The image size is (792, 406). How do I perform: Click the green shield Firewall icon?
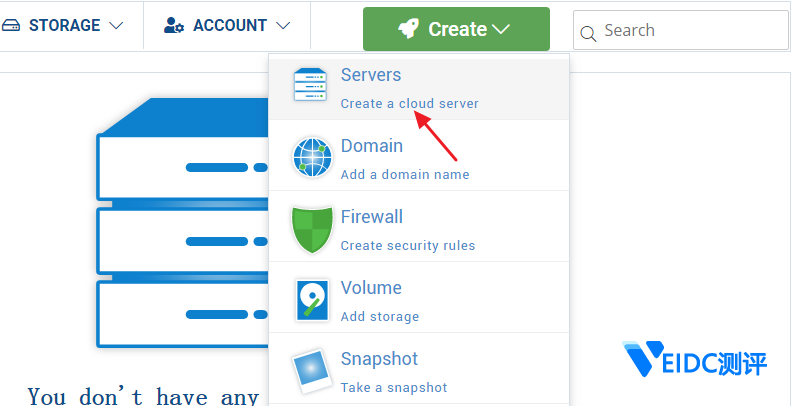(x=312, y=229)
